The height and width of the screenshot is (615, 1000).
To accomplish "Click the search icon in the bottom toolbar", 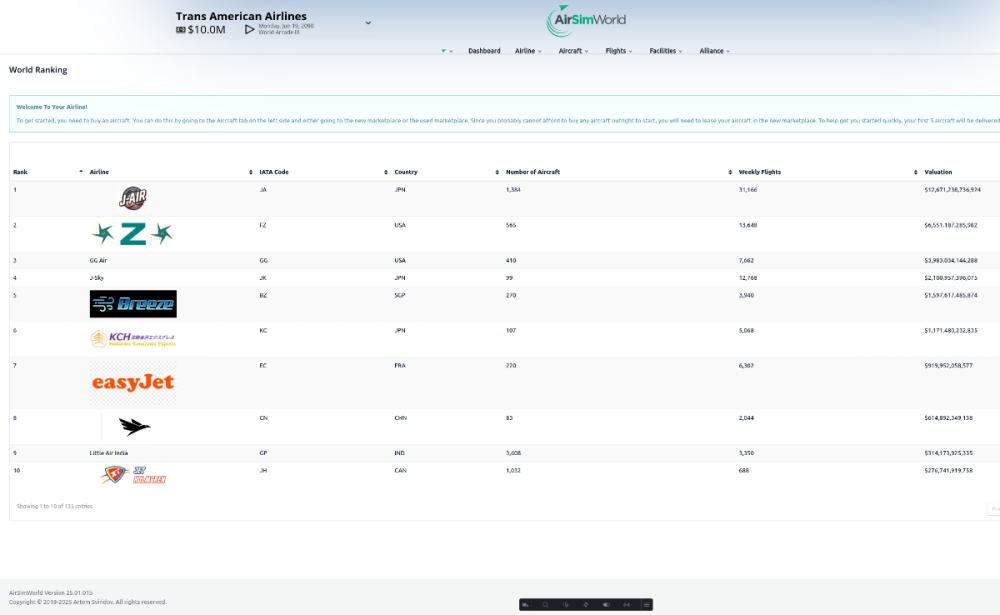I will pos(545,604).
